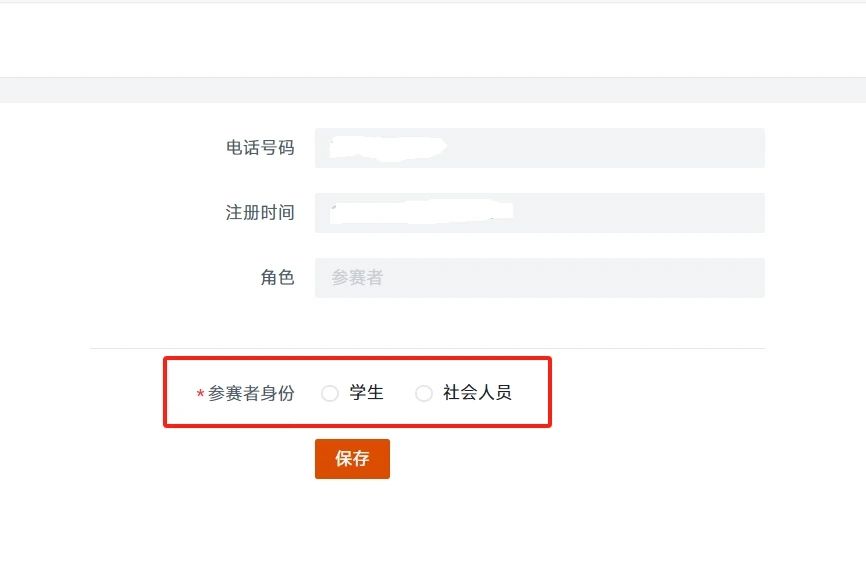Click the horizontal divider above 参赛者身份
Image resolution: width=866 pixels, height=572 pixels.
pyautogui.click(x=427, y=348)
